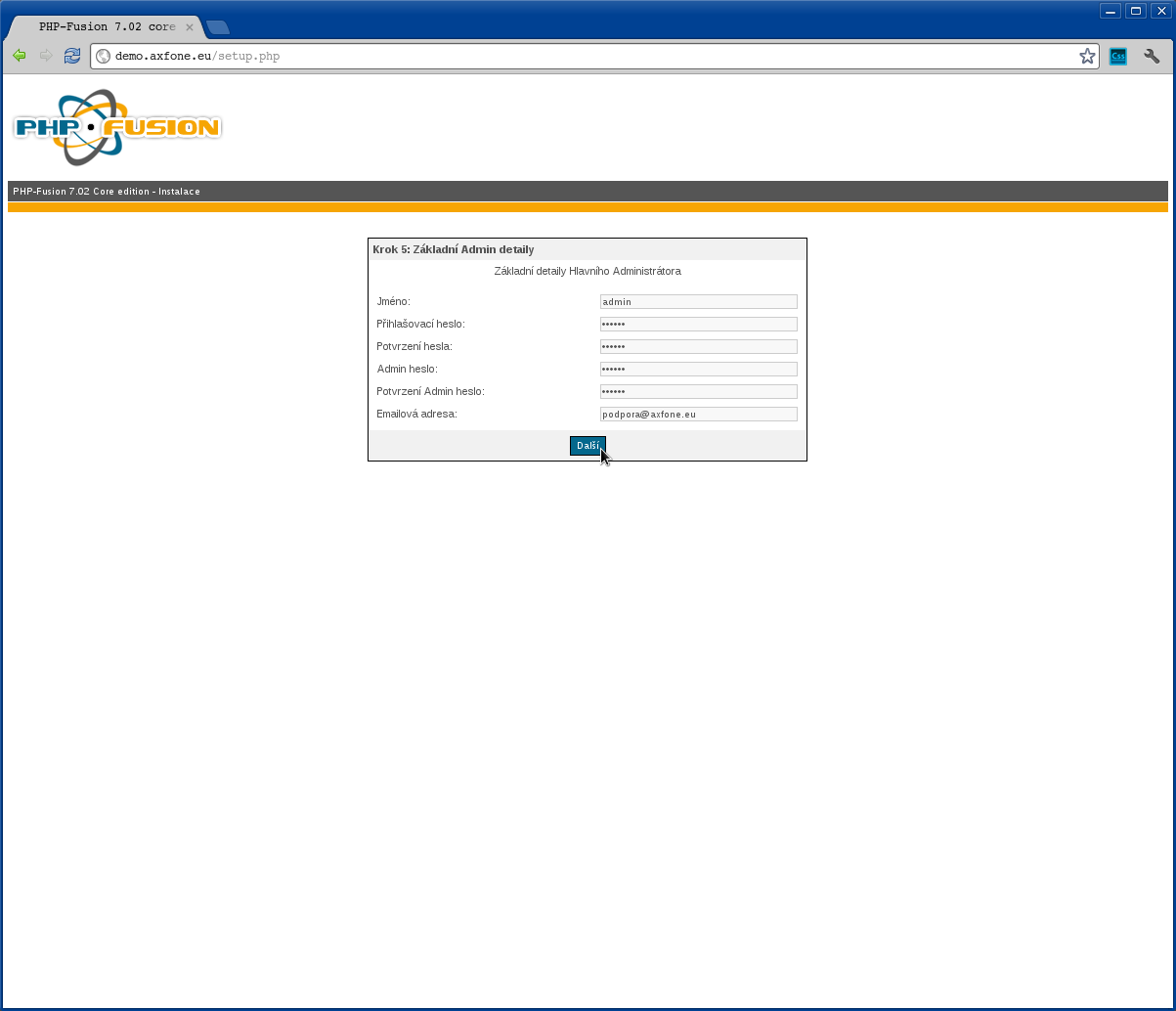This screenshot has height=1011, width=1176.
Task: Click the globe site info icon
Action: coord(104,56)
